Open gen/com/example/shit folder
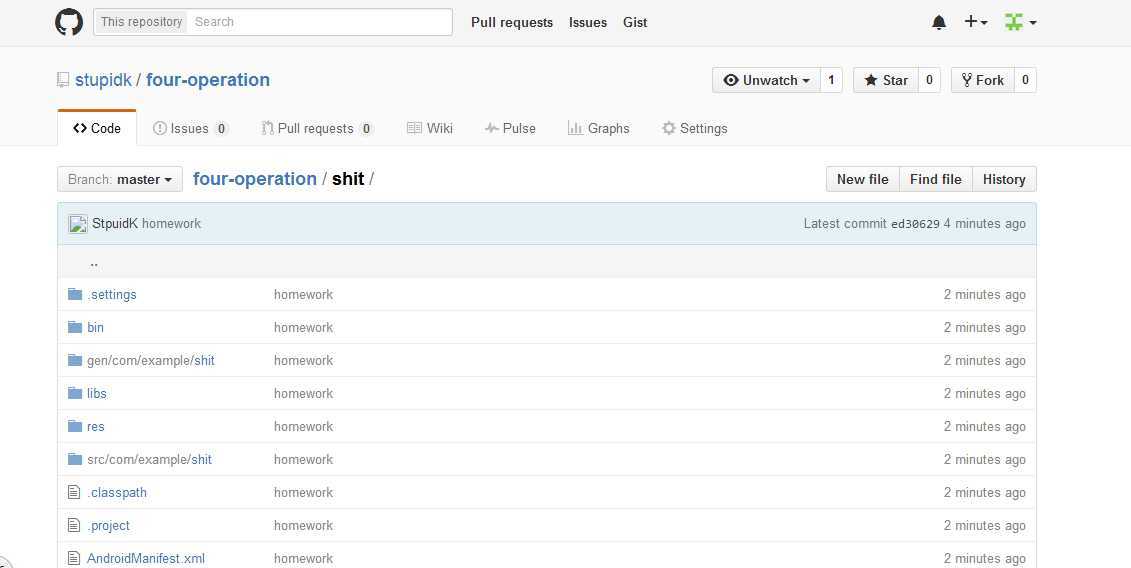Viewport: 1131px width, 568px height. [151, 360]
